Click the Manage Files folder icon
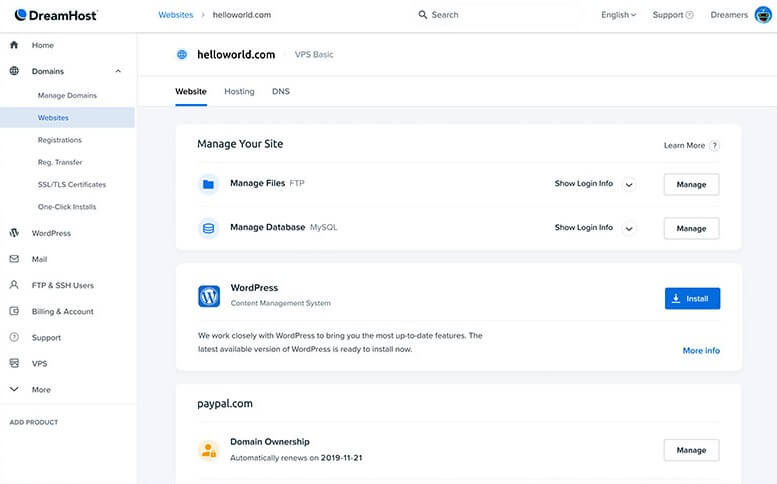 point(209,184)
